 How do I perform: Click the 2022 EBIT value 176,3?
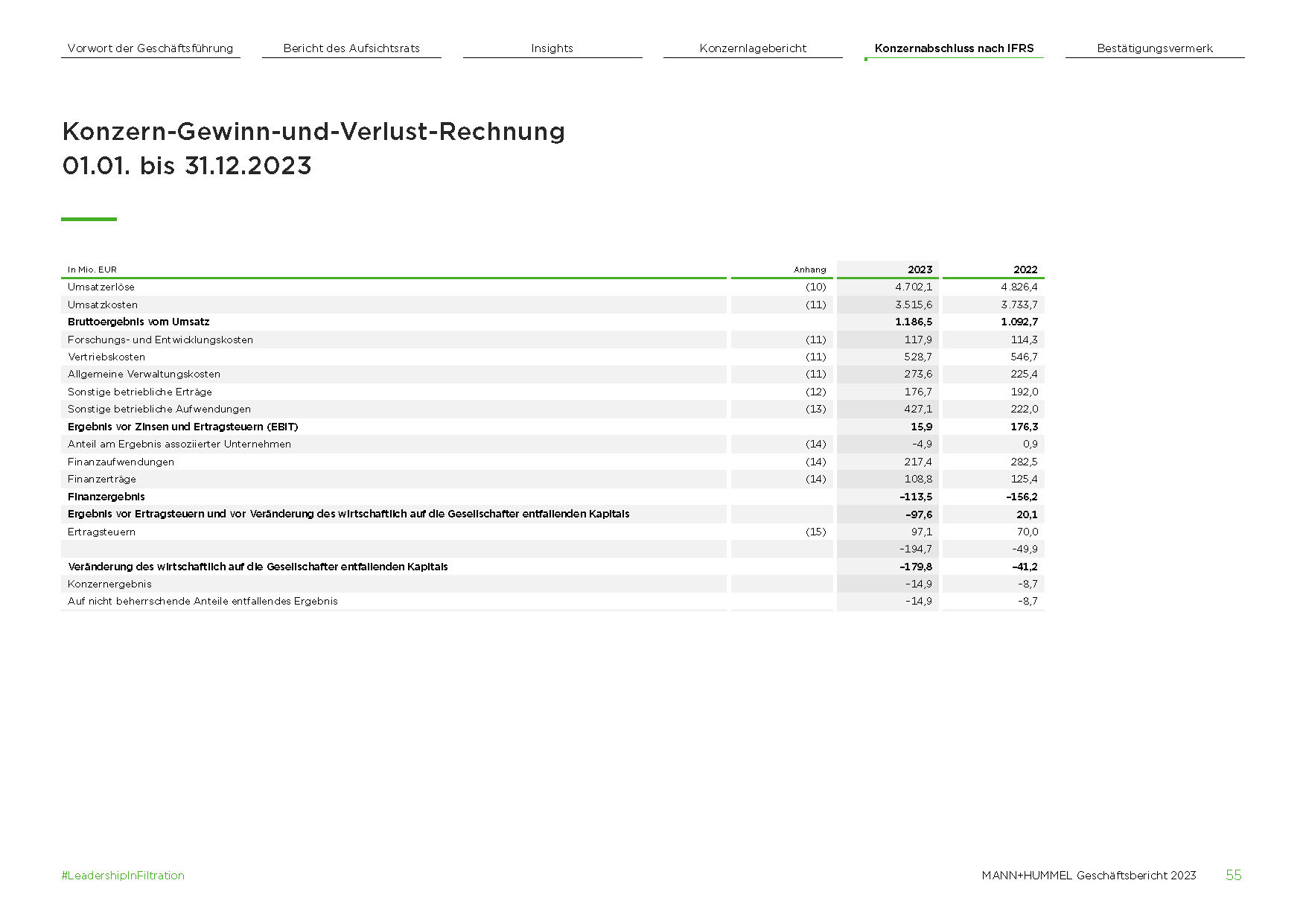tap(1024, 427)
